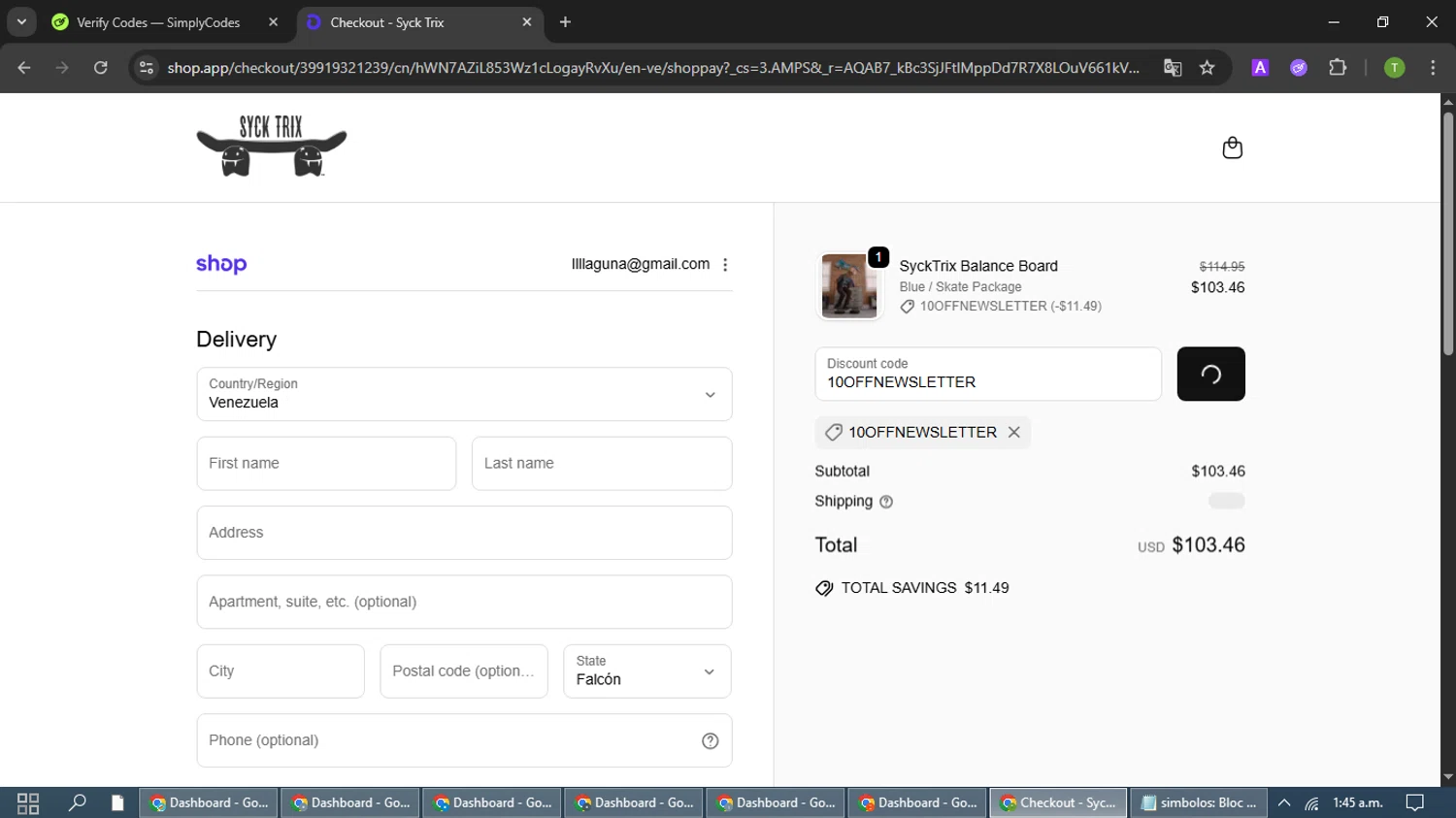This screenshot has height=818, width=1456.
Task: Click the page vertical scrollbar
Action: 1448,233
